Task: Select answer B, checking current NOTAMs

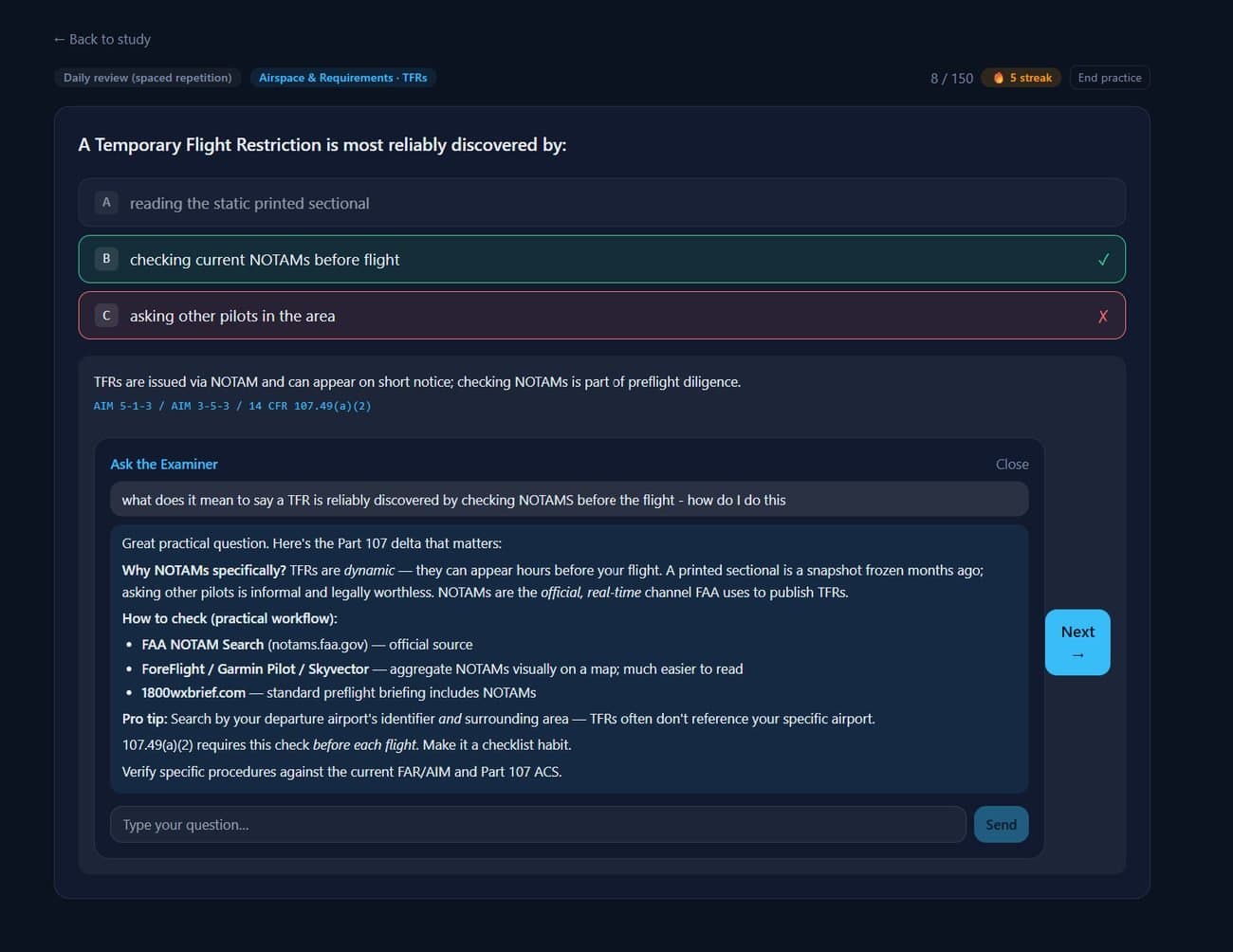Action: point(602,259)
